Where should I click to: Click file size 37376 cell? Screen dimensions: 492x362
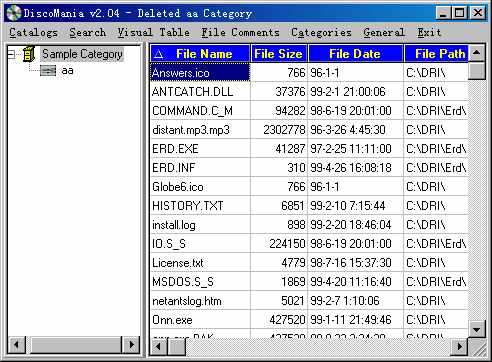[279, 92]
